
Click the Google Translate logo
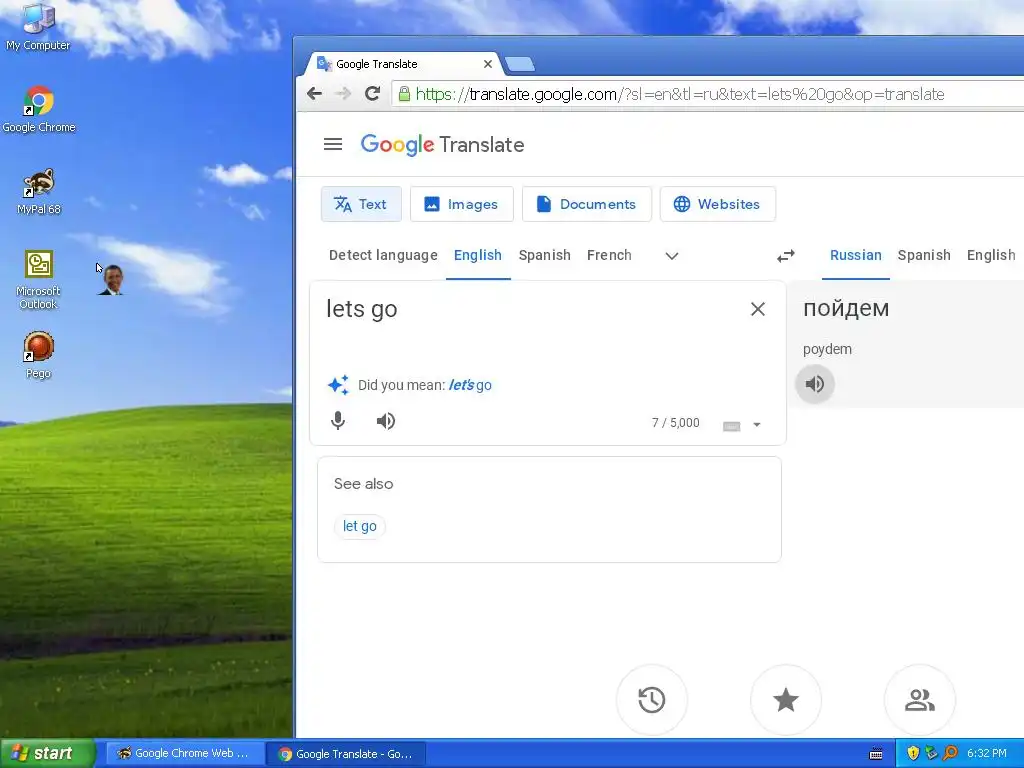pyautogui.click(x=442, y=144)
